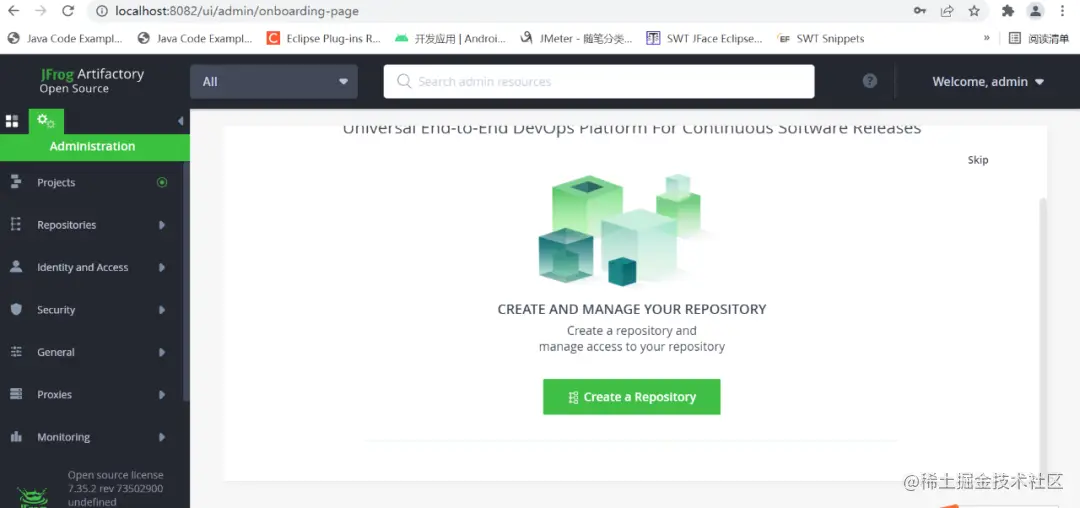Open Eclipse Plug-ins bookmark
Screen dimensions: 1080x508
tap(324, 39)
